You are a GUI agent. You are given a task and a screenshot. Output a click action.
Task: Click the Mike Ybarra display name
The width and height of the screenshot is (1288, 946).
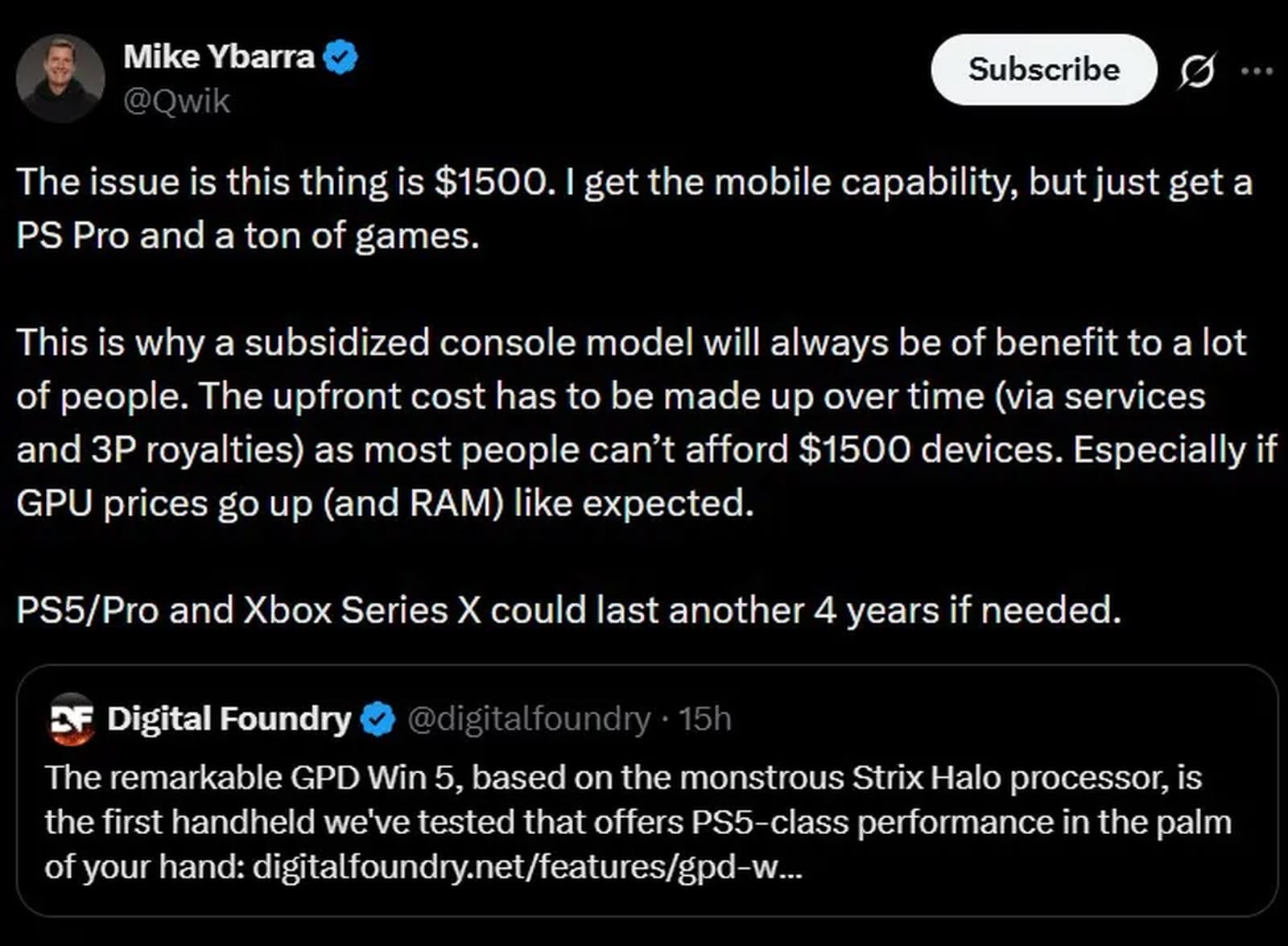(219, 56)
